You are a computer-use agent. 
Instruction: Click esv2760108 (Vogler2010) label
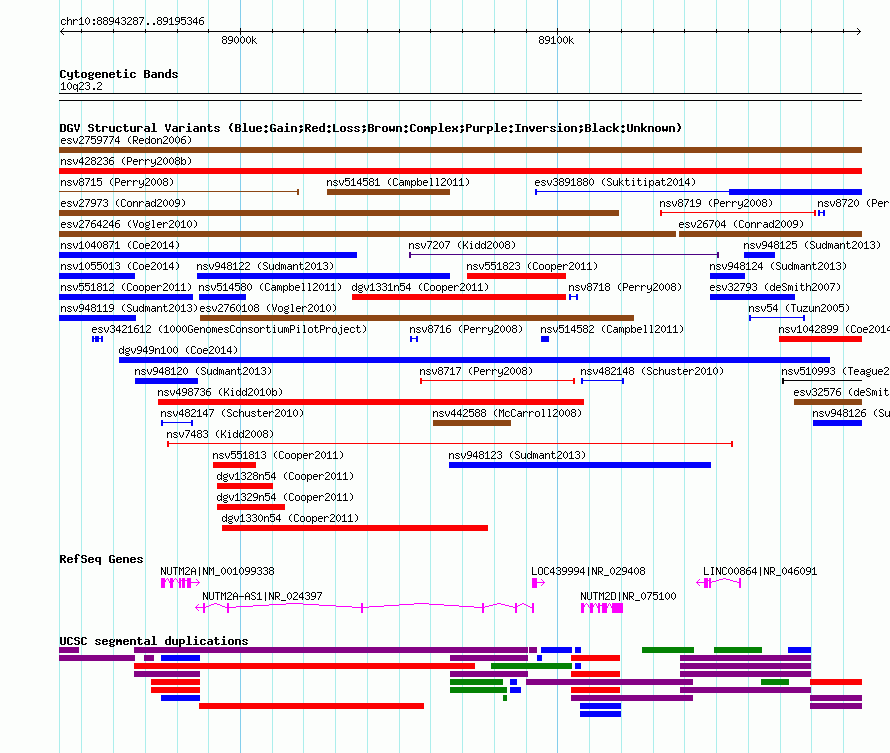click(x=268, y=308)
